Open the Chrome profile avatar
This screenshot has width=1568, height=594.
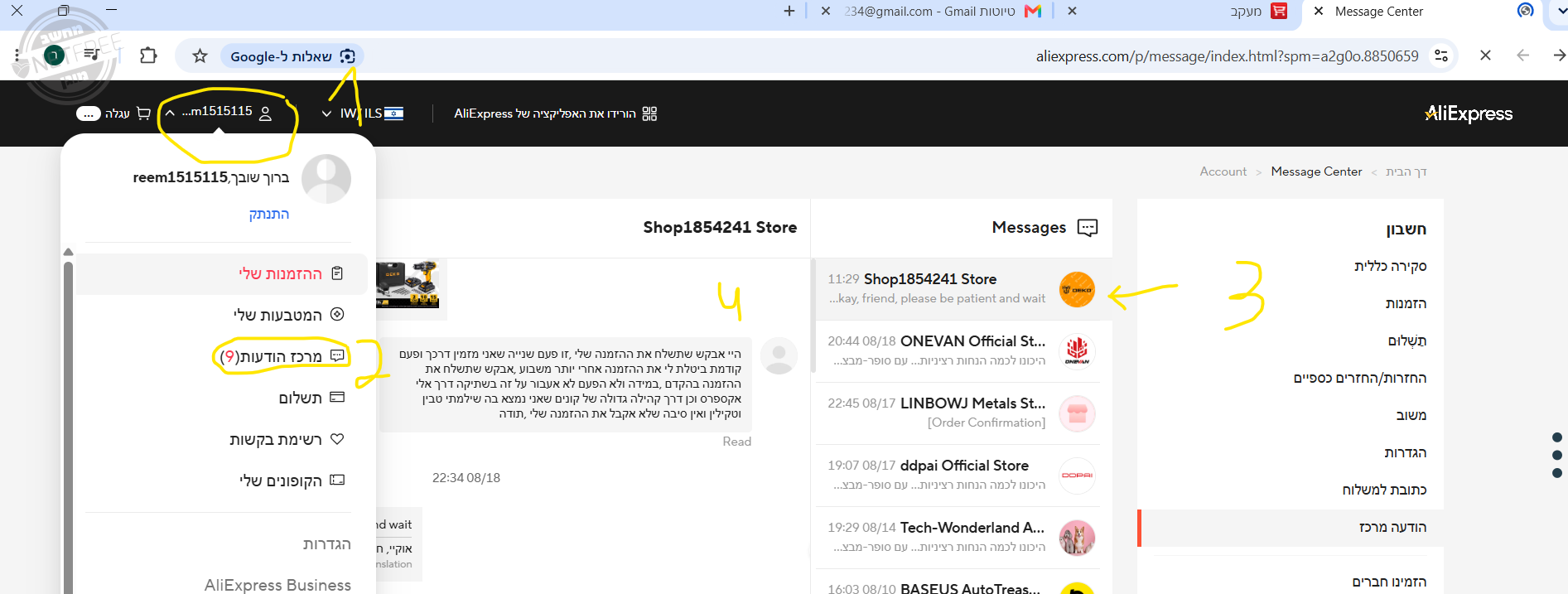(54, 56)
